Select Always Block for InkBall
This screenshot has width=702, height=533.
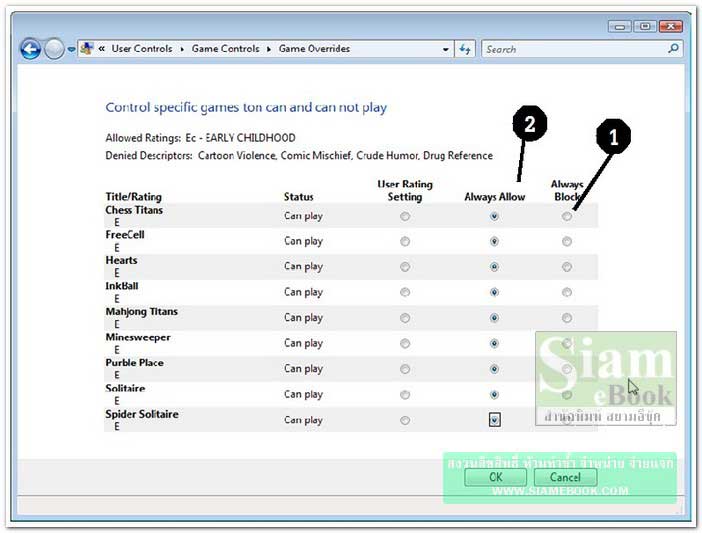click(x=567, y=292)
